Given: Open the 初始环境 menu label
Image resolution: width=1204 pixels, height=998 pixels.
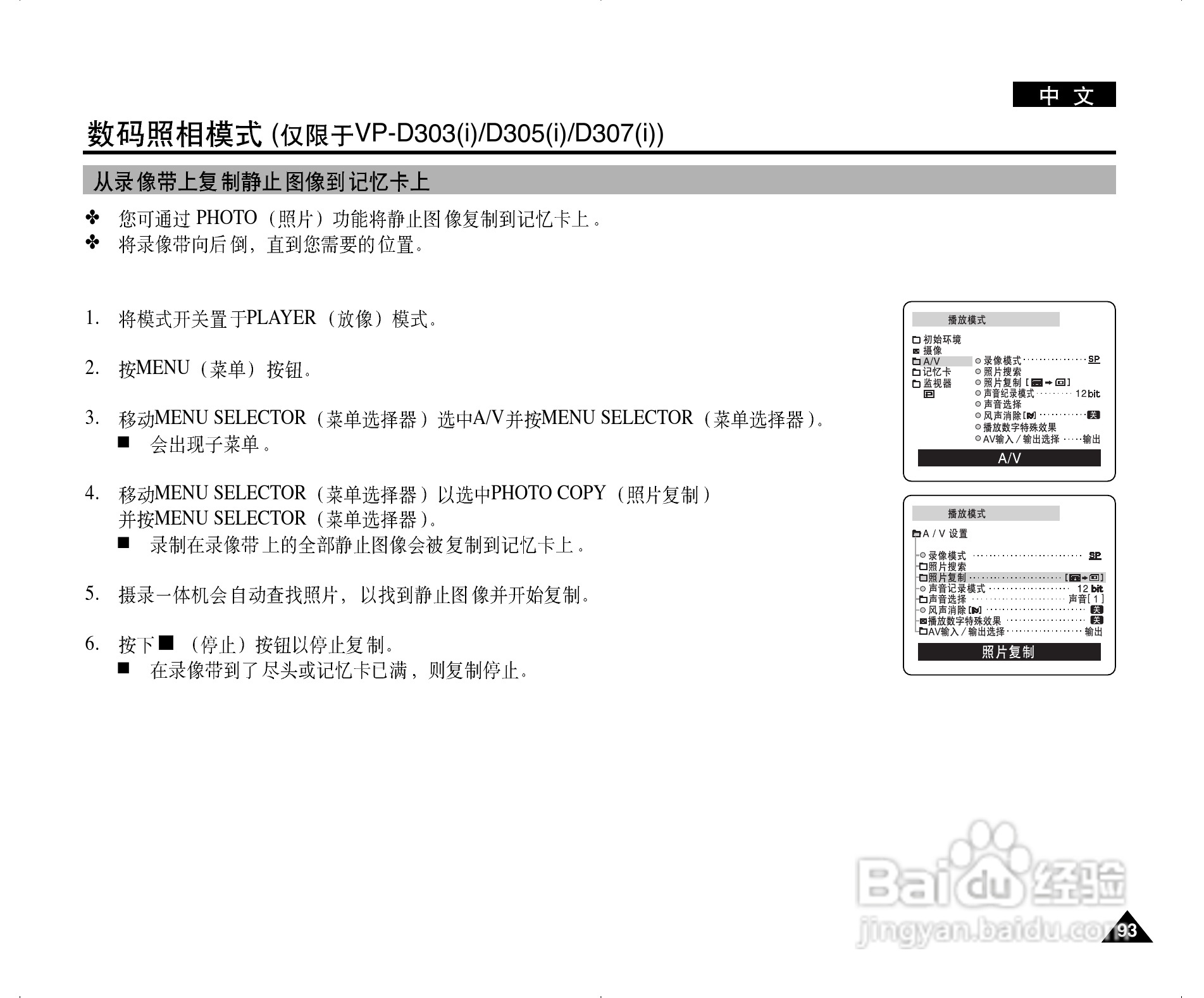Looking at the screenshot, I should point(942,340).
